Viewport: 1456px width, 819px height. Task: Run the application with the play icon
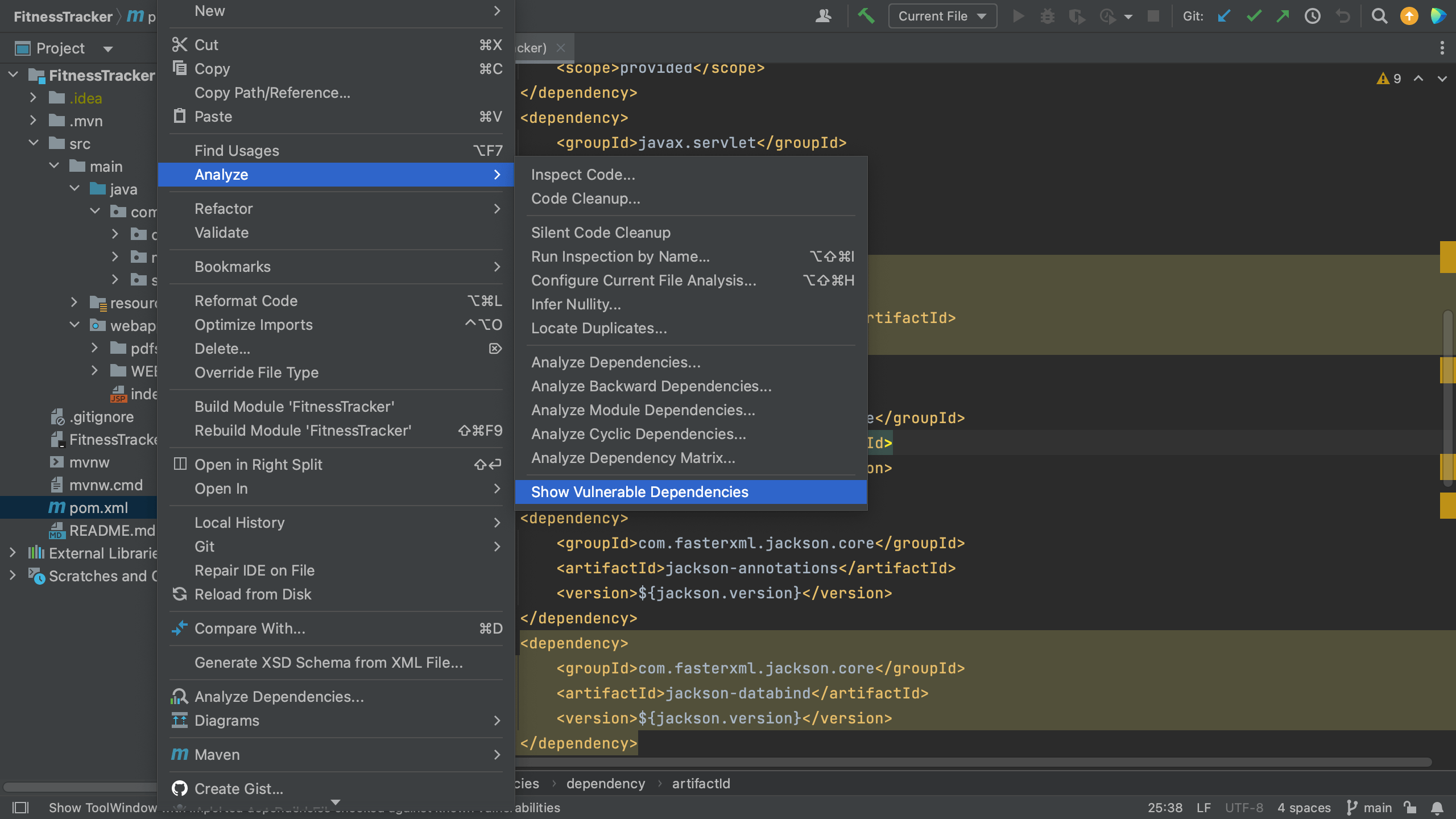pyautogui.click(x=1018, y=16)
